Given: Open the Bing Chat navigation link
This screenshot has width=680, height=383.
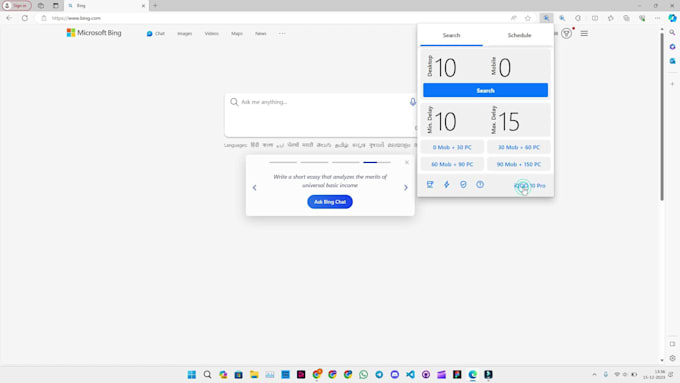Looking at the screenshot, I should [x=156, y=33].
